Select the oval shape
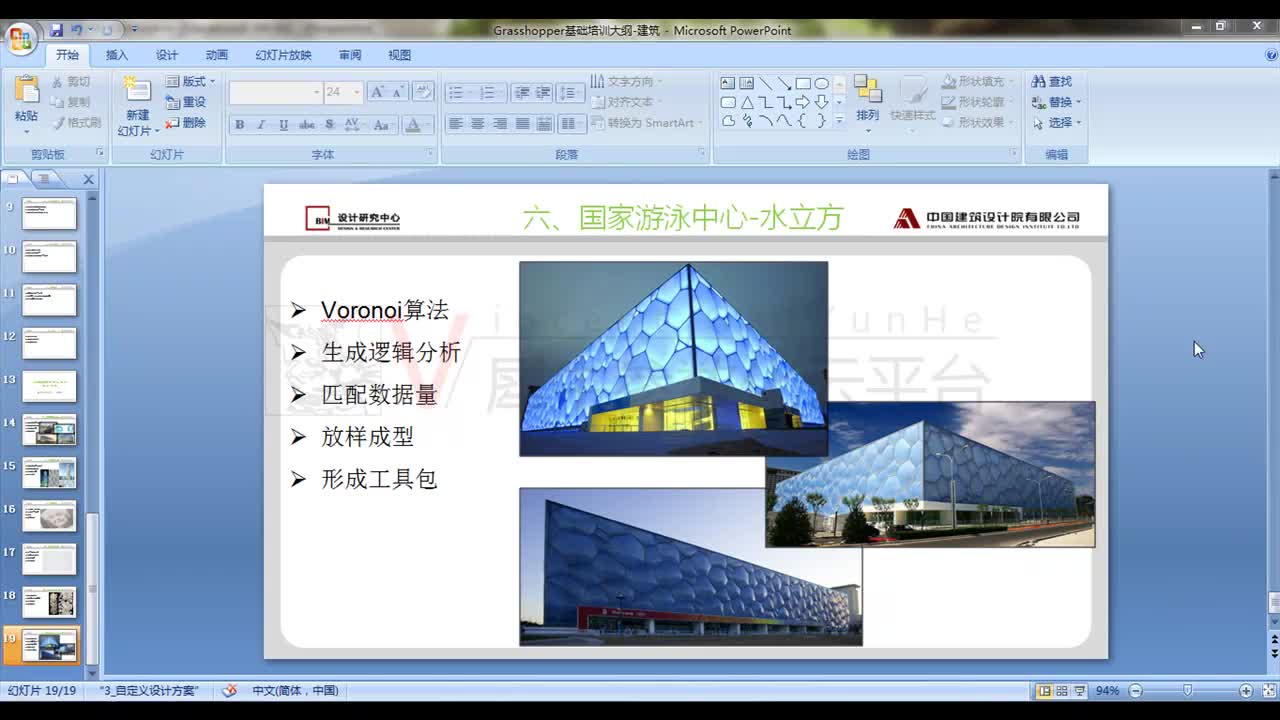Screen dimensions: 1280x720 tap(822, 83)
